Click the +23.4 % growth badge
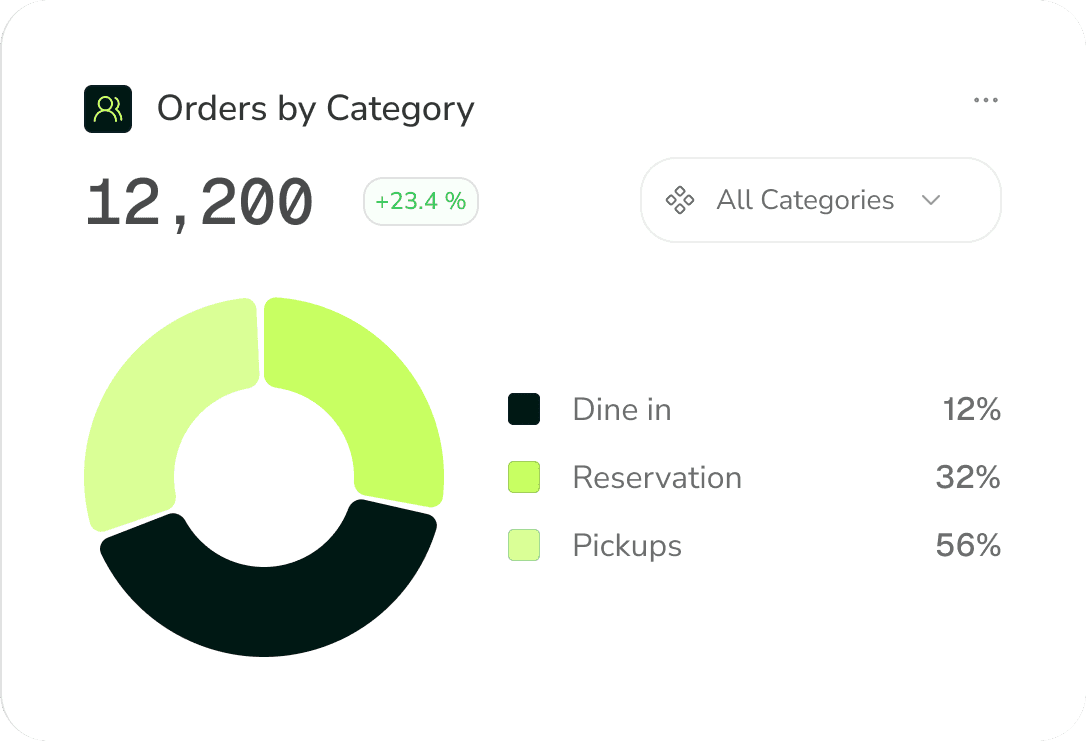Viewport: 1086px width, 741px height. pyautogui.click(x=420, y=202)
